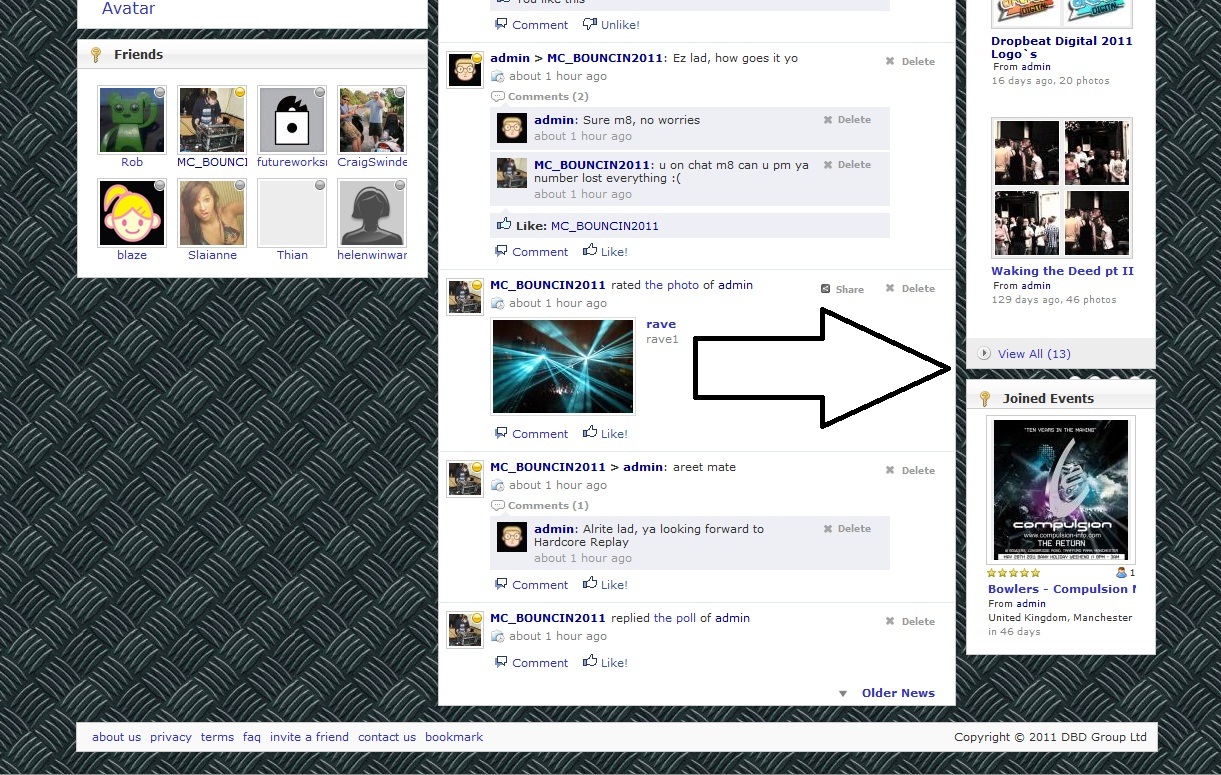Image resolution: width=1221 pixels, height=775 pixels.
Task: Comment on the rave photo rating post
Action: coord(531,434)
